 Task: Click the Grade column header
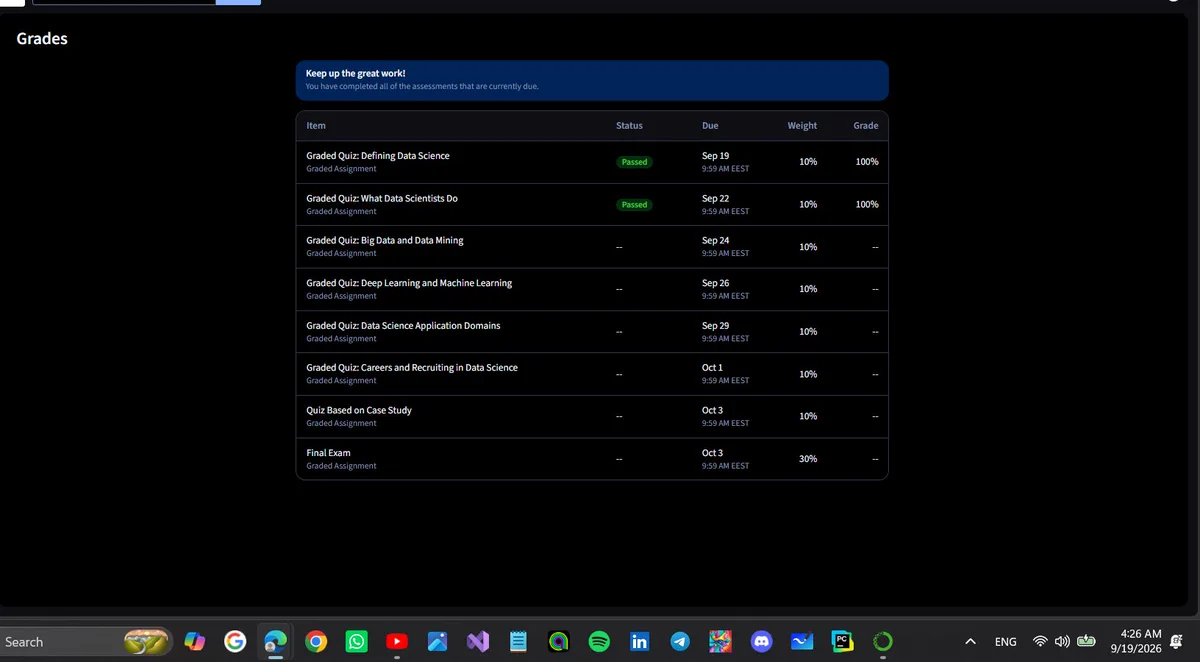coord(866,126)
